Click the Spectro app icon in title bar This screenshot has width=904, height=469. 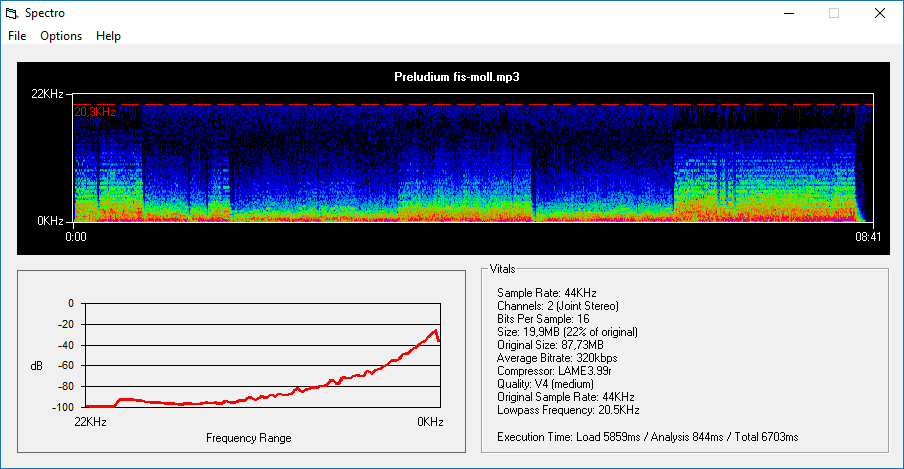(12, 13)
